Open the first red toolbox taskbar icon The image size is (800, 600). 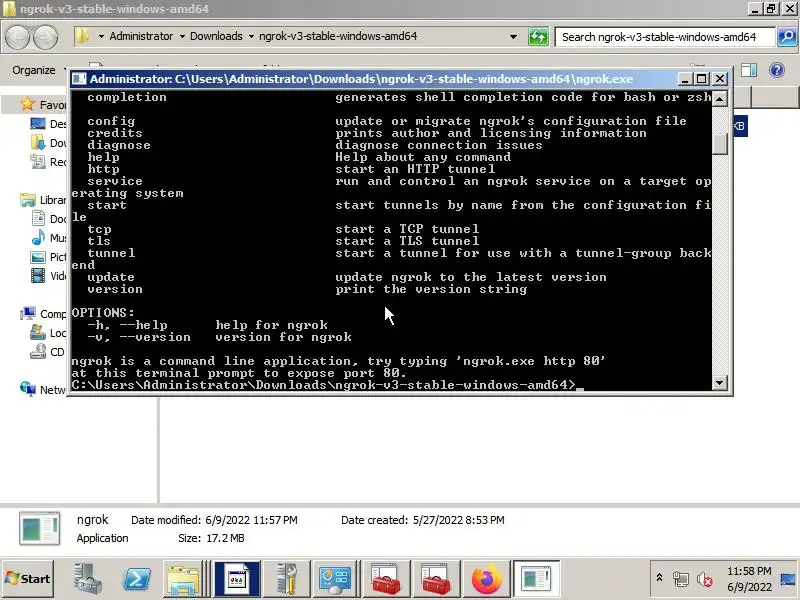coord(386,579)
